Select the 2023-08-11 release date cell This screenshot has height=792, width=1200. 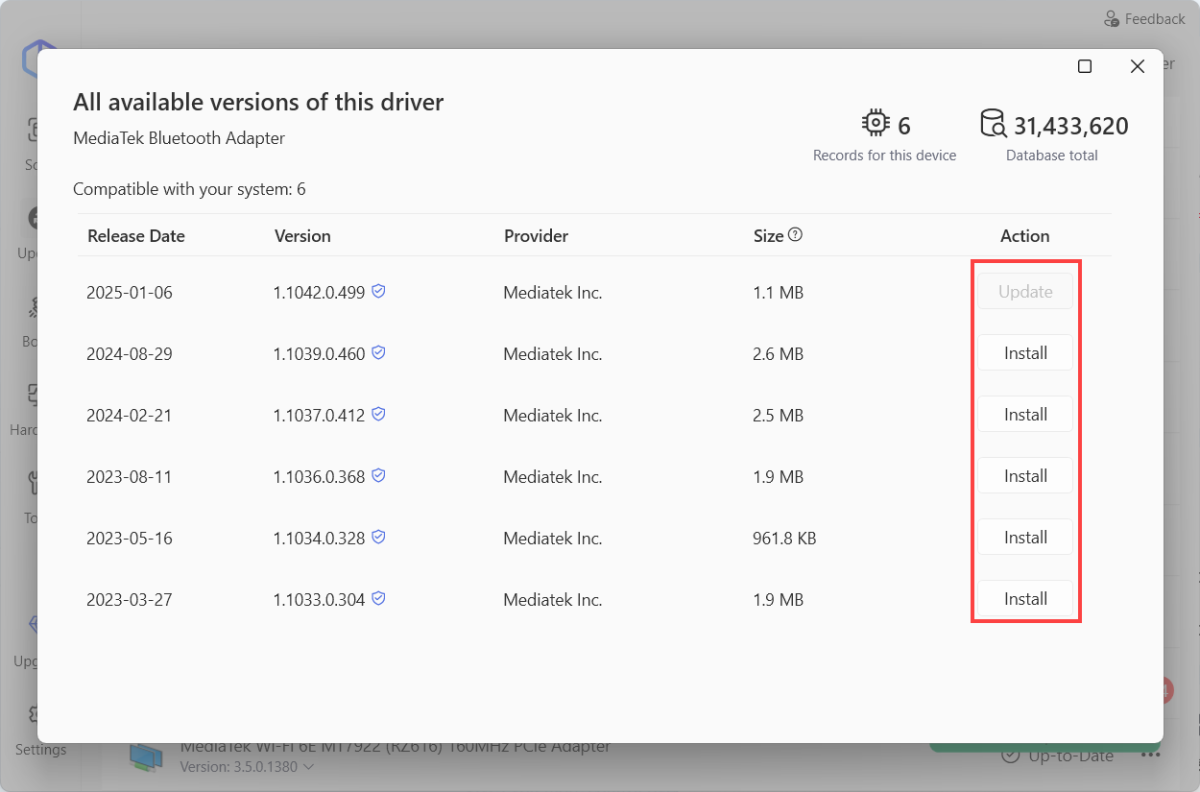click(x=129, y=477)
